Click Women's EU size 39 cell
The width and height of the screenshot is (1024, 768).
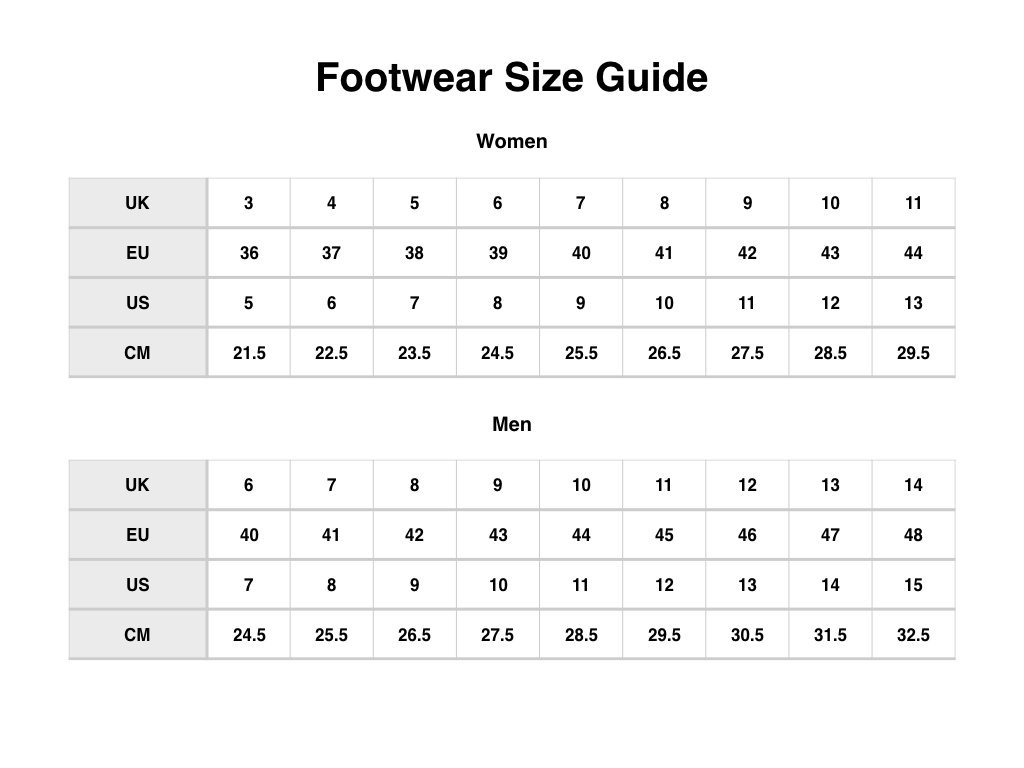(498, 253)
